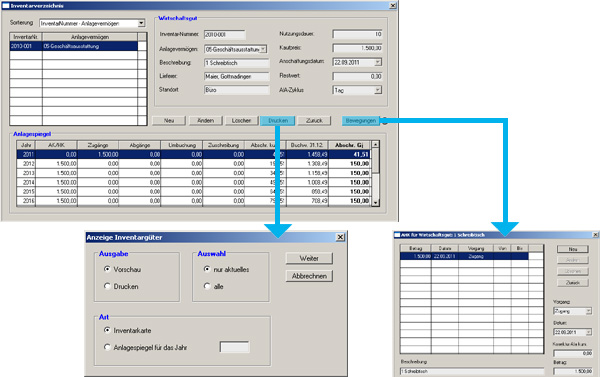The height and width of the screenshot is (377, 600).
Task: Click the Zurück button in AfA window
Action: click(x=572, y=282)
